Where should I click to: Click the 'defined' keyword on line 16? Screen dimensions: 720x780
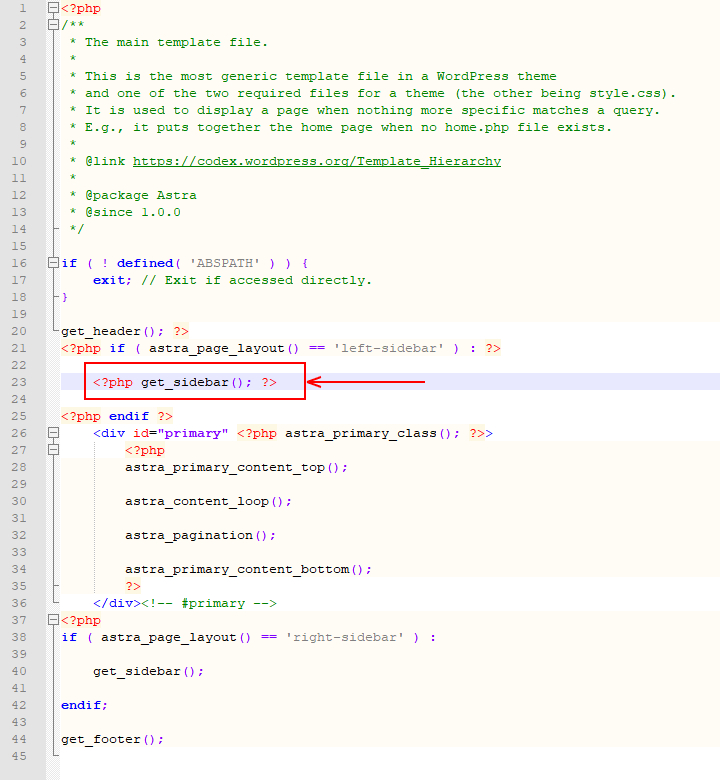coord(145,263)
